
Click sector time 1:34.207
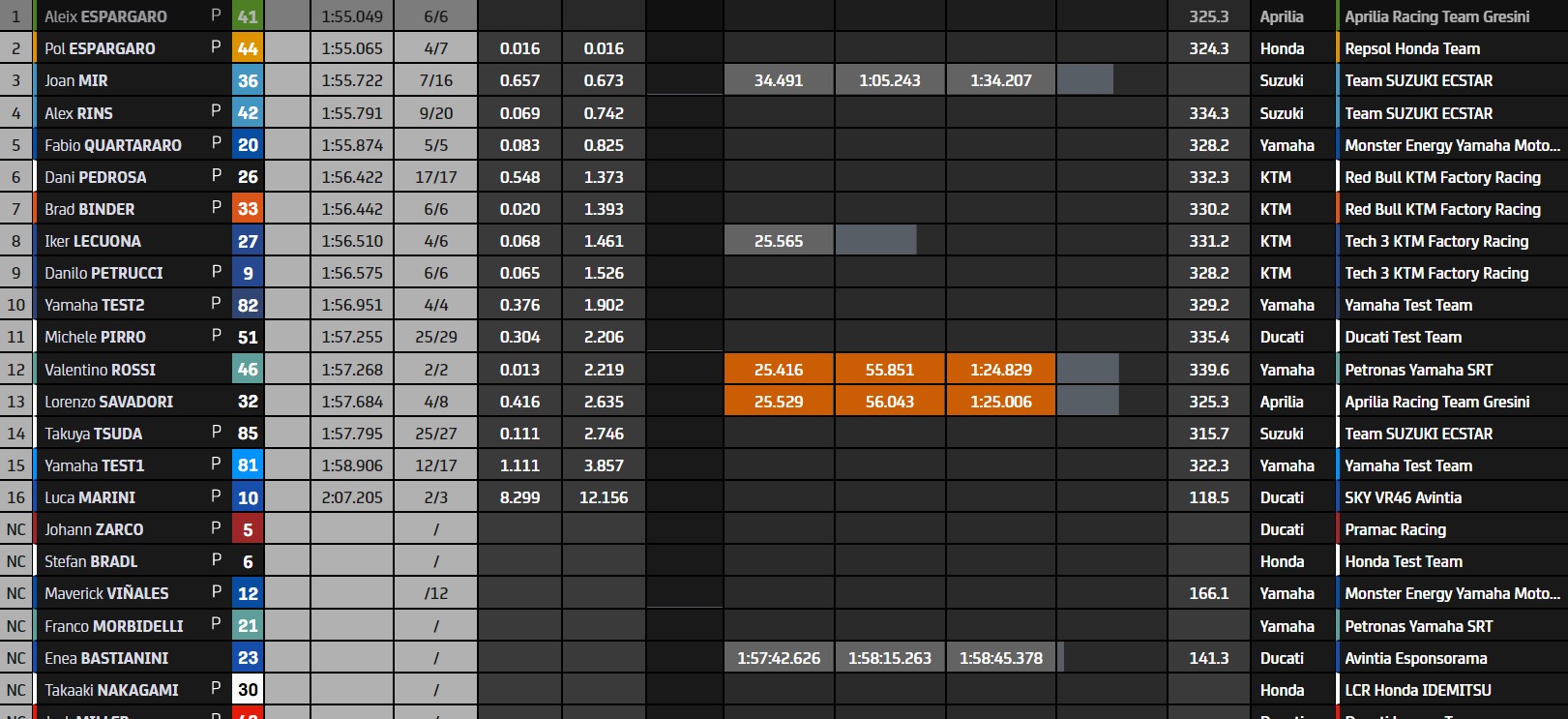pyautogui.click(x=1001, y=80)
